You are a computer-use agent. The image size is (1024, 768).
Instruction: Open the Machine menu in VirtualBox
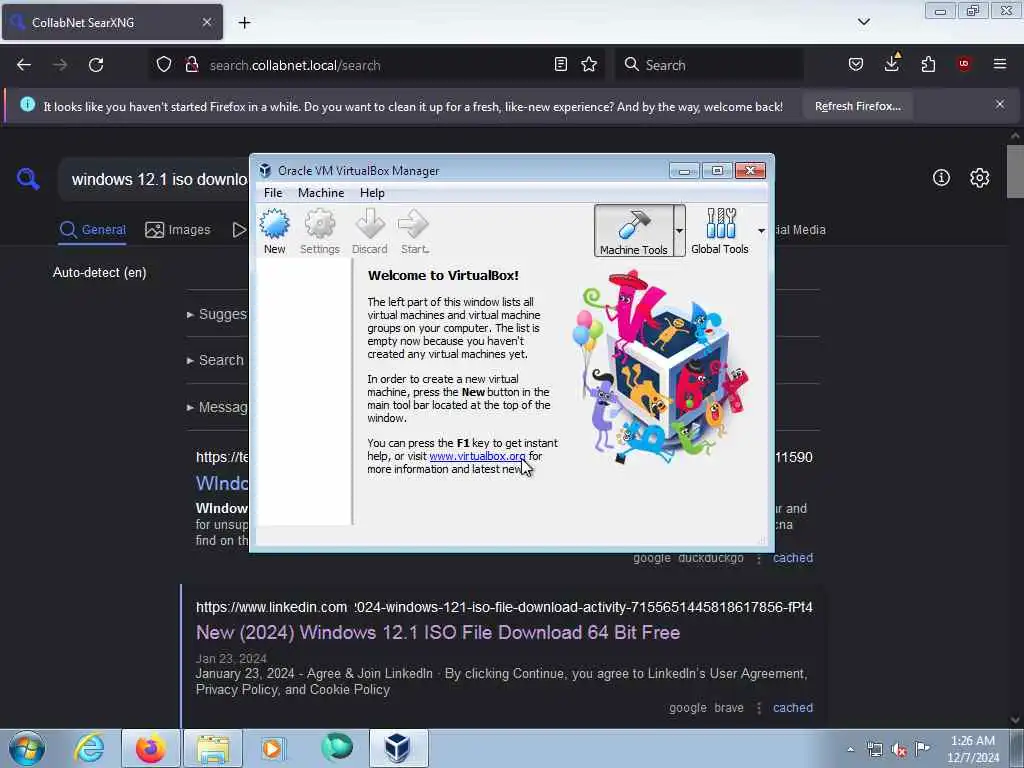[x=321, y=193]
